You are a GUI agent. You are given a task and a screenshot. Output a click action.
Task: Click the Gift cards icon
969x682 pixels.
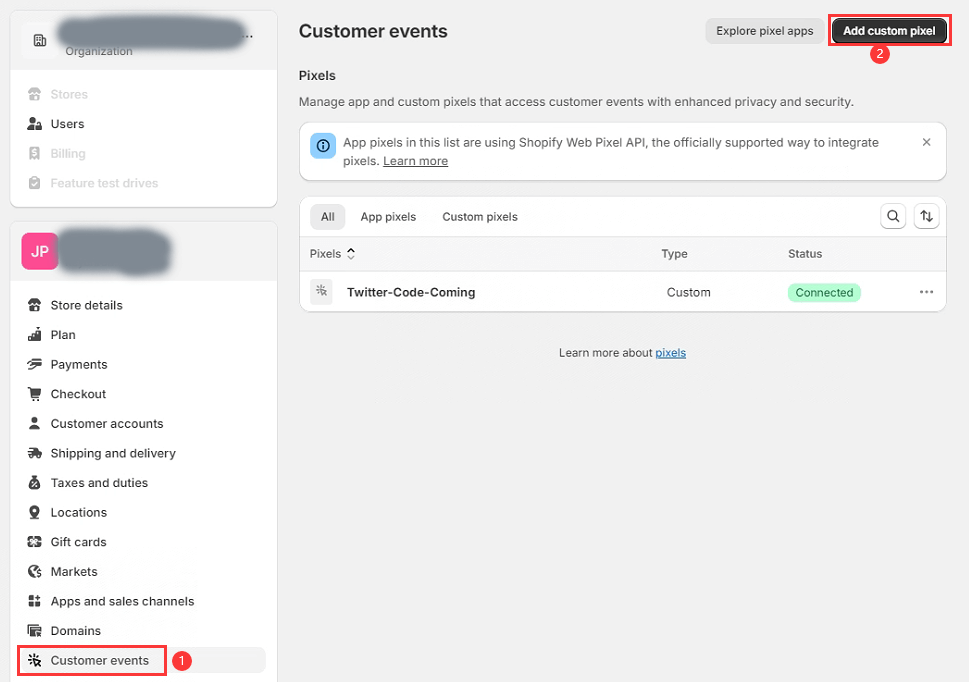pyautogui.click(x=35, y=542)
